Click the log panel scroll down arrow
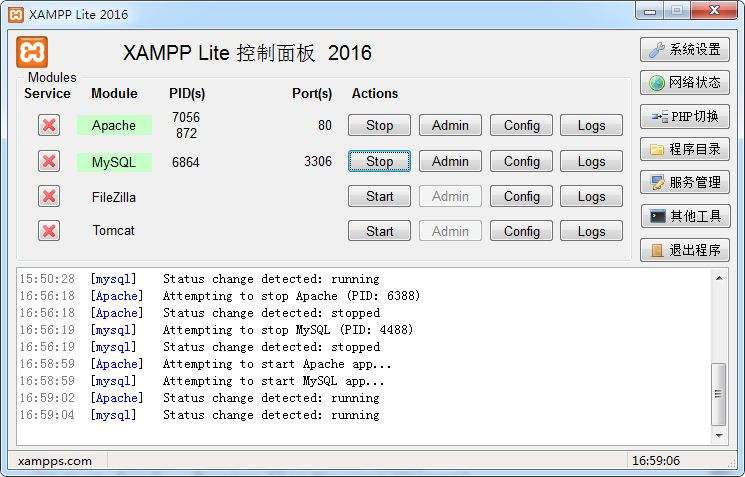The height and width of the screenshot is (477, 745). click(718, 436)
